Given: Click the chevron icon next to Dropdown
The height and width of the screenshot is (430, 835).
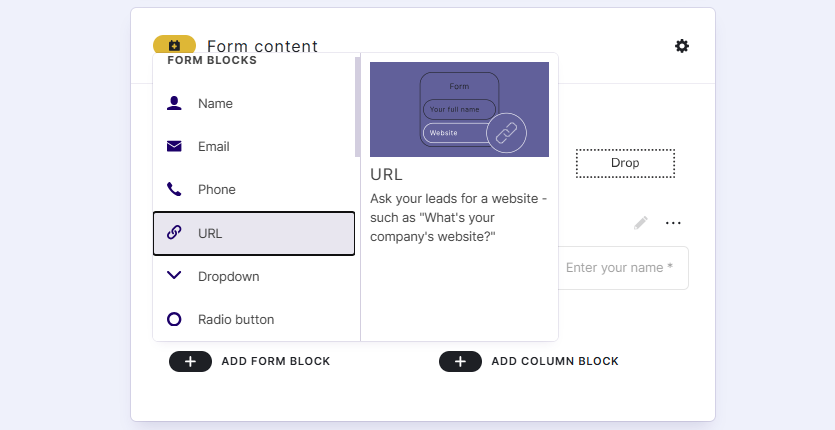Looking at the screenshot, I should [x=174, y=275].
